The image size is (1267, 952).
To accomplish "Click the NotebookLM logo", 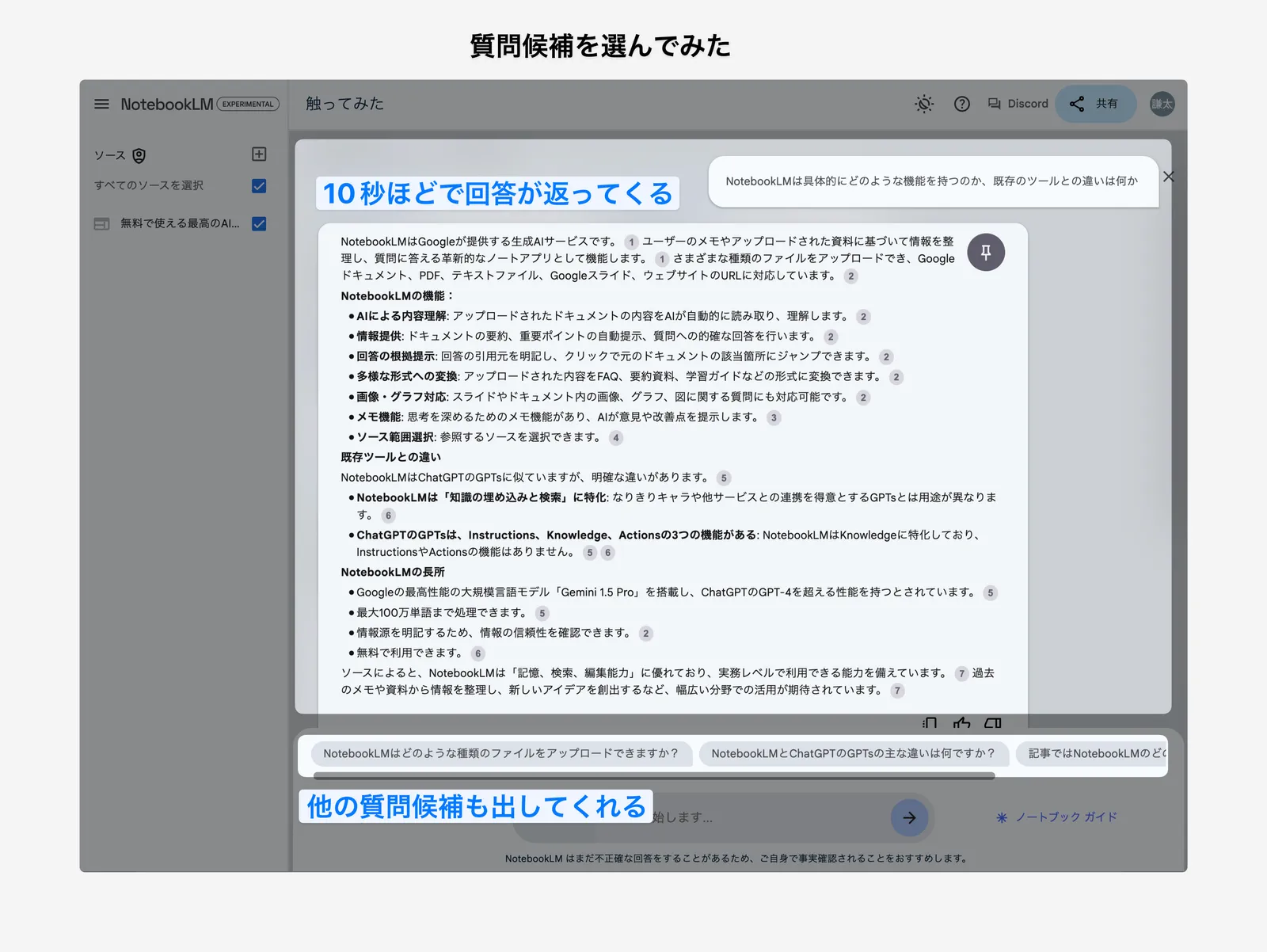I will pos(166,104).
